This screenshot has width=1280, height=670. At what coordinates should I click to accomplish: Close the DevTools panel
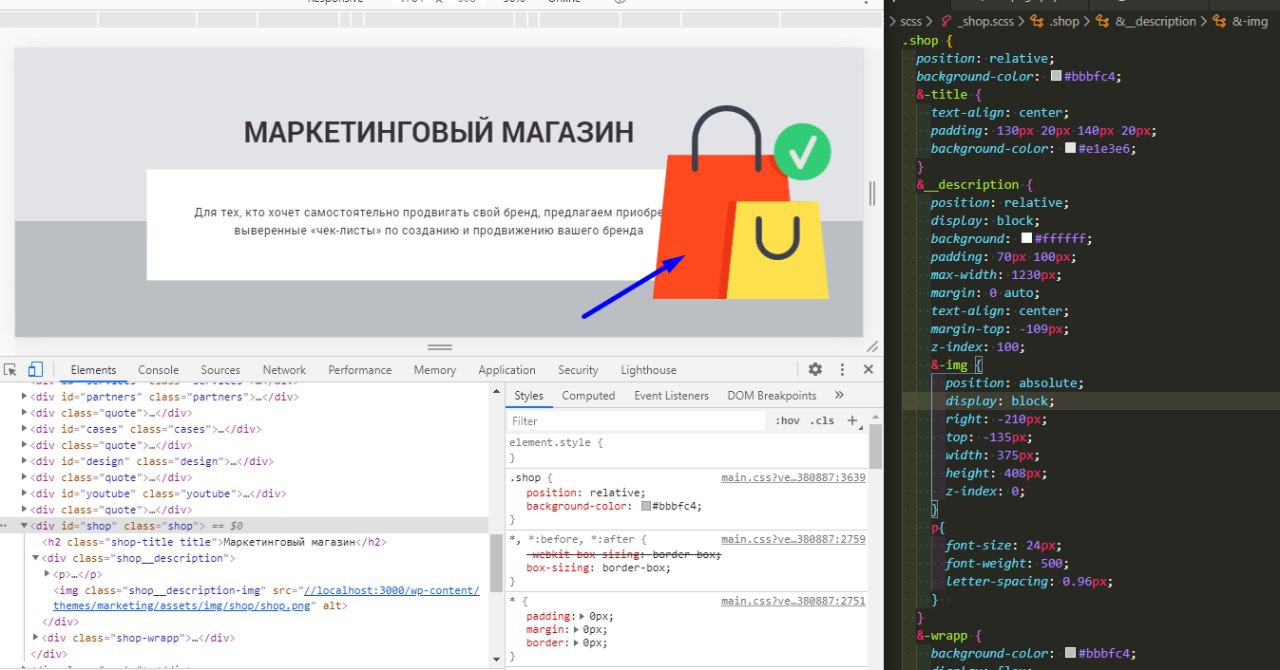click(868, 369)
